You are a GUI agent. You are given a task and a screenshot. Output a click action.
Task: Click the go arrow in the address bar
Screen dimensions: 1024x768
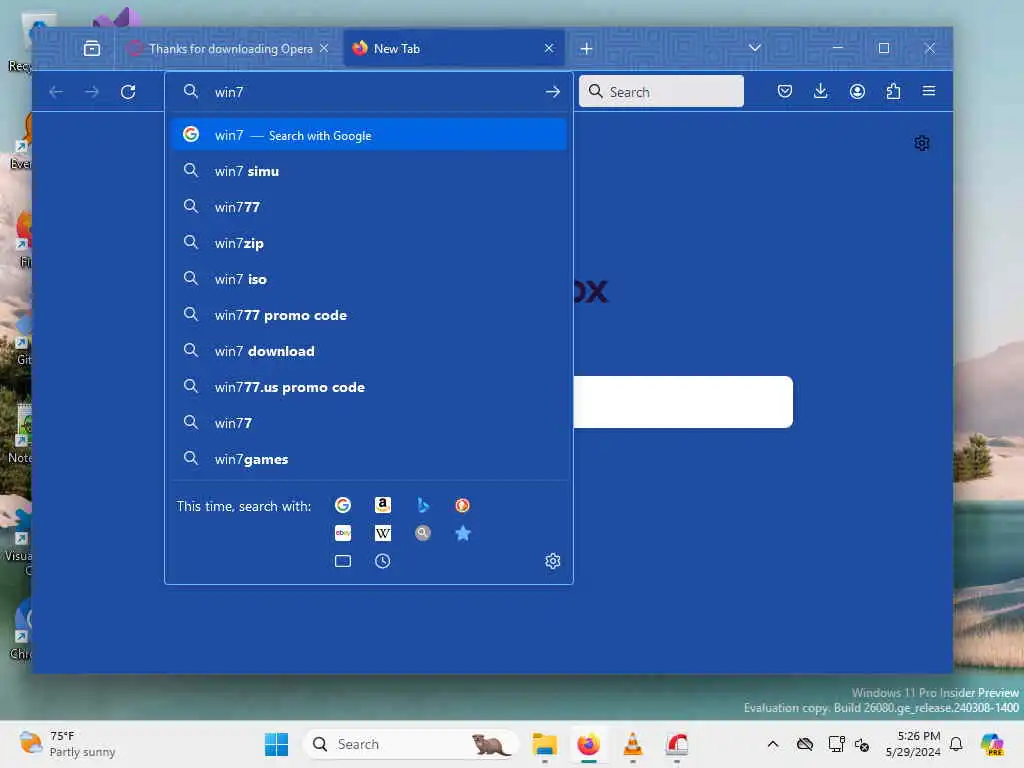[x=552, y=92]
